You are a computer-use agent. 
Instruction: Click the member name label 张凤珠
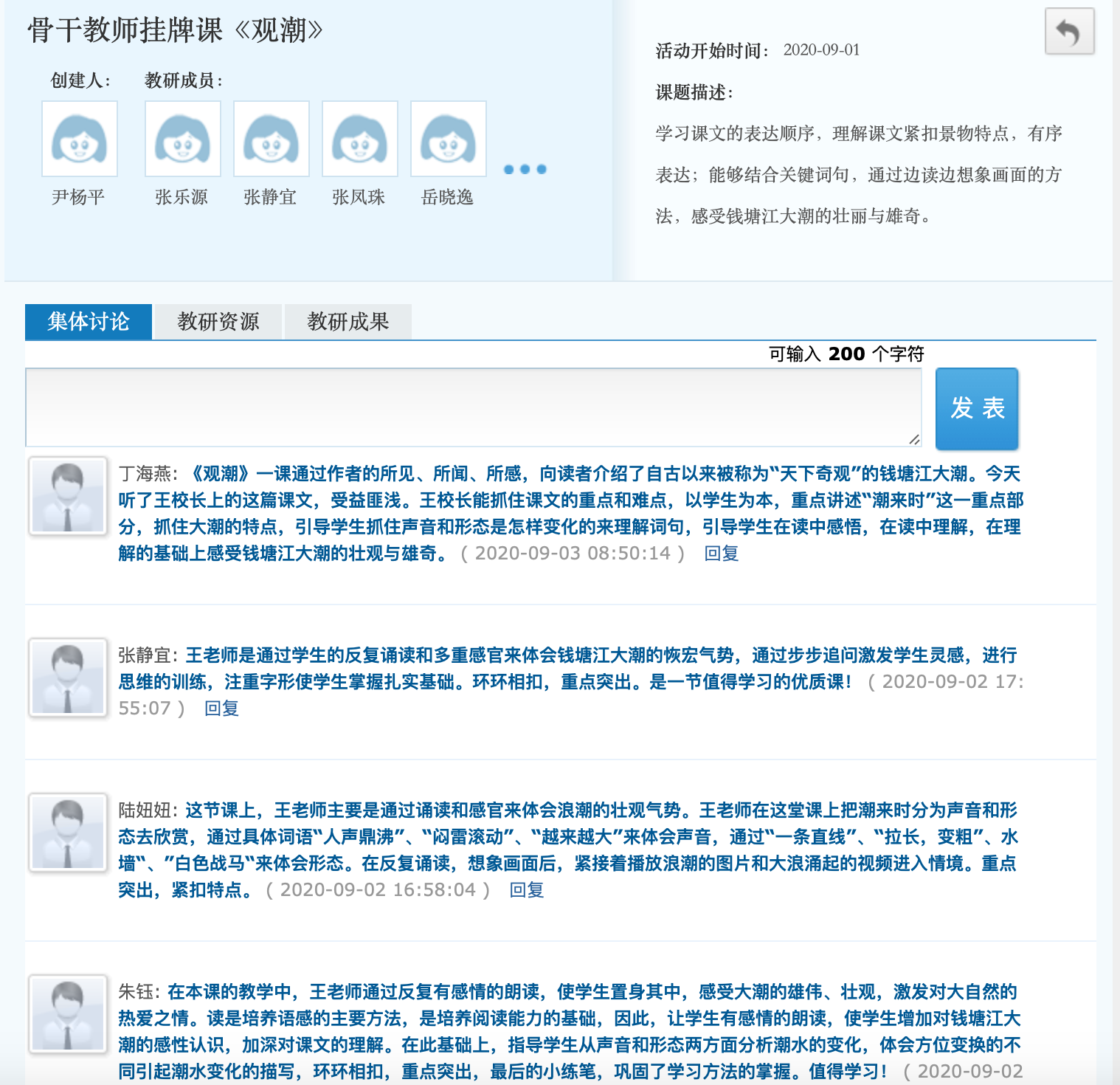[x=359, y=197]
